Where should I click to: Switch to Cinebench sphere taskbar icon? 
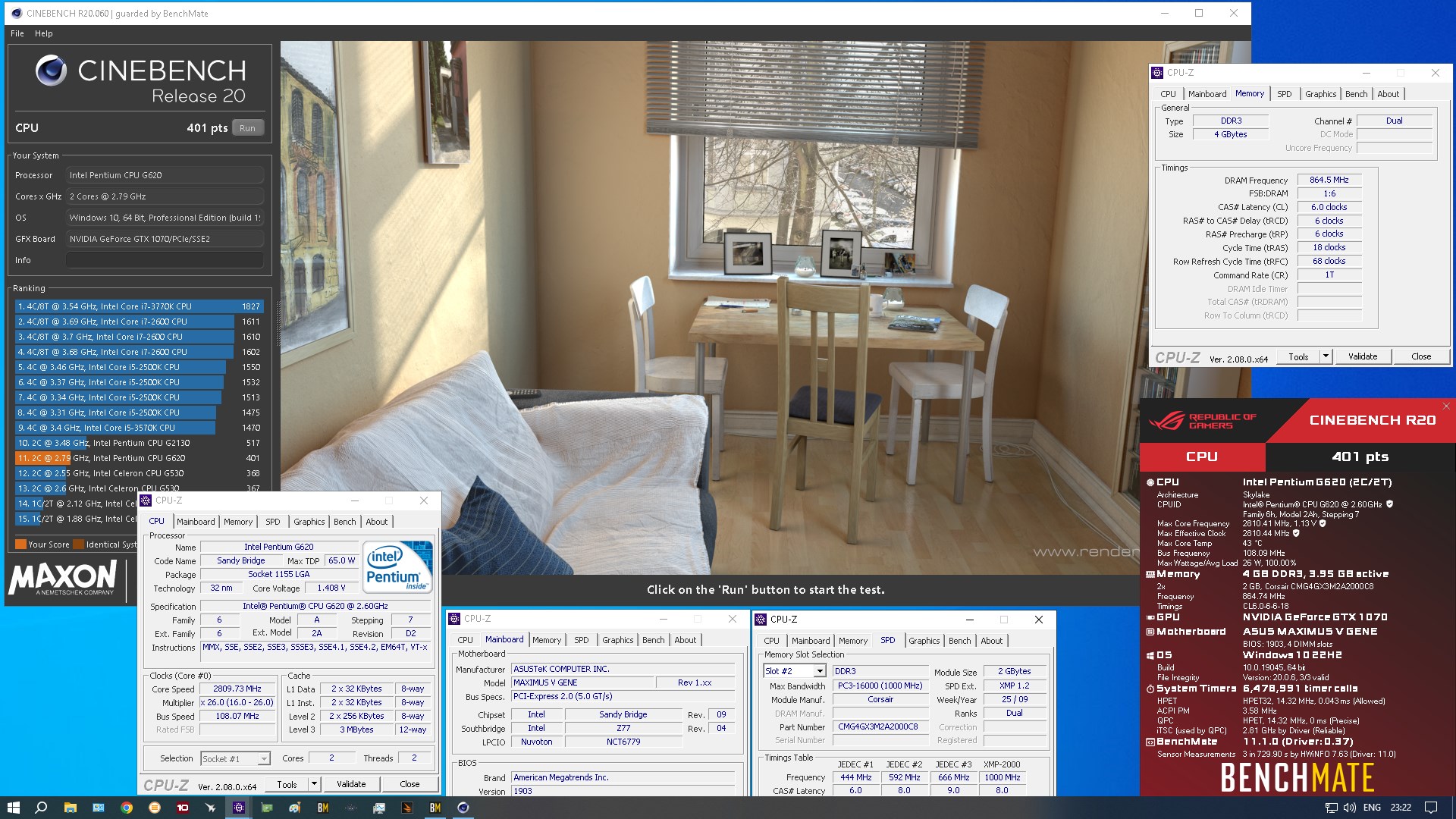463,808
